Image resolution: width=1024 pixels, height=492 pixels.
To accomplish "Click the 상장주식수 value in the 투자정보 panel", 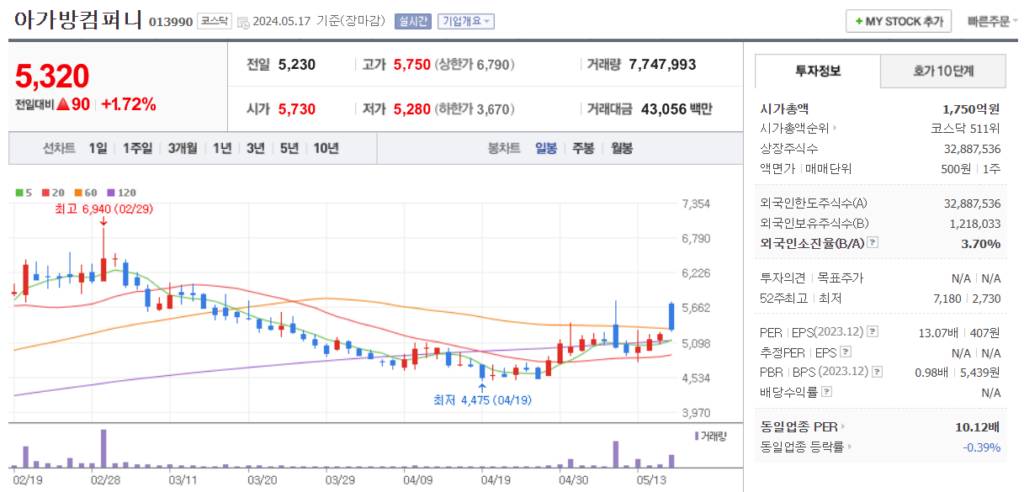I will click(x=972, y=148).
